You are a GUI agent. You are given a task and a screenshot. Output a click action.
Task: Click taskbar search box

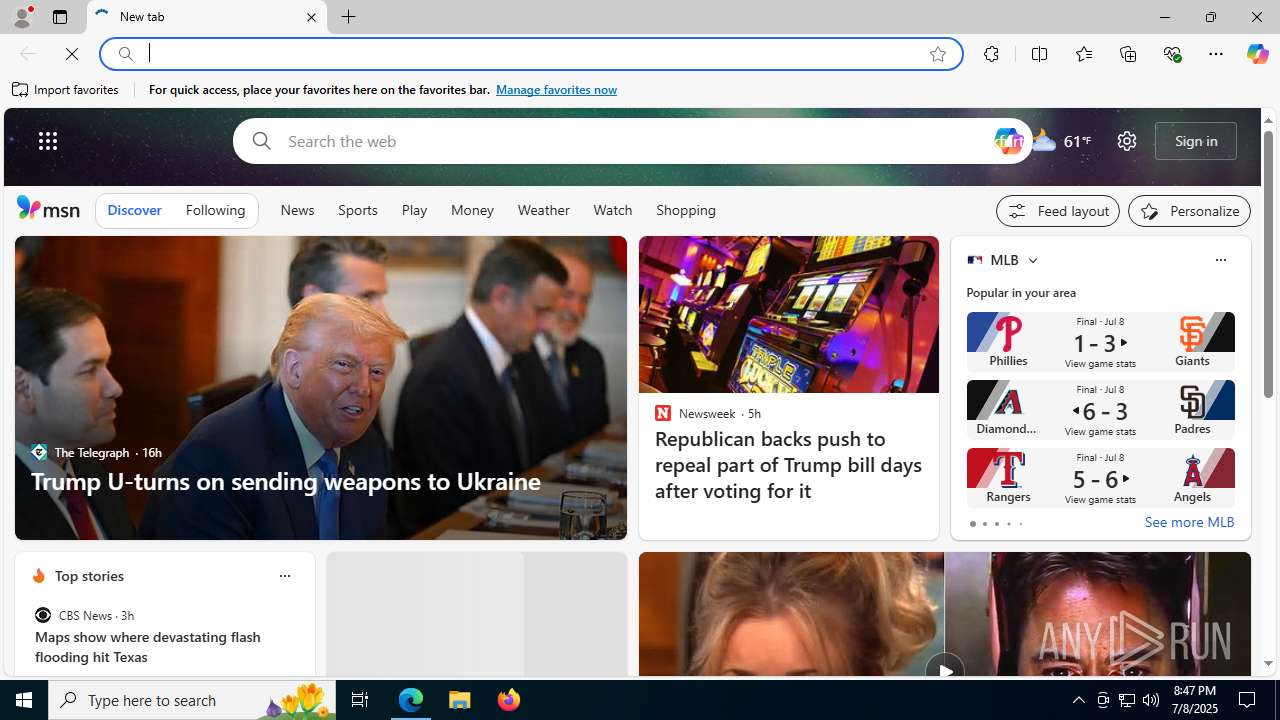point(192,700)
